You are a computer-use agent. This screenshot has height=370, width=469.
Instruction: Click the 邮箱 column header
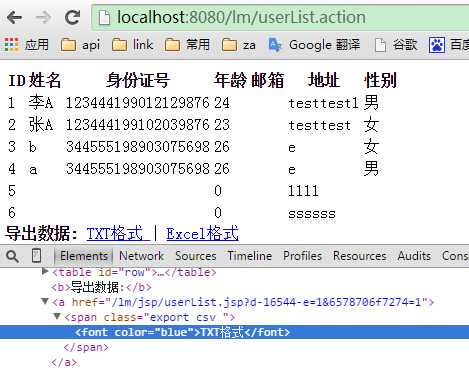tap(267, 80)
